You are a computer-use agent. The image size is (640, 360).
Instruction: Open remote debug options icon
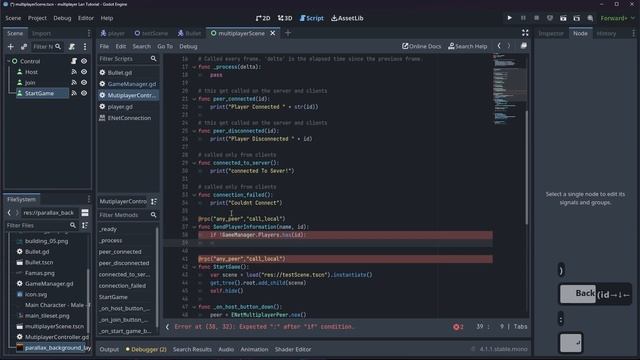(550, 18)
